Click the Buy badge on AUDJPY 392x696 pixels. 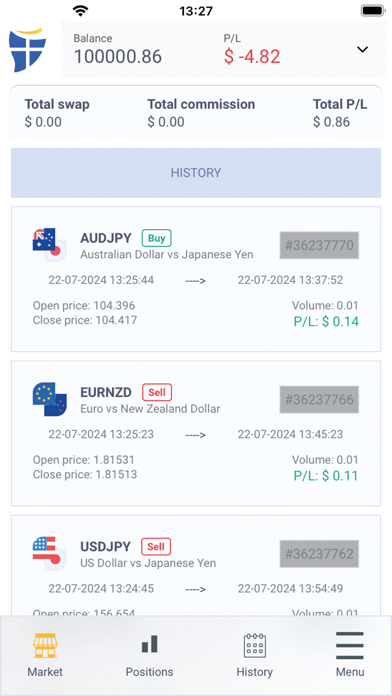157,238
